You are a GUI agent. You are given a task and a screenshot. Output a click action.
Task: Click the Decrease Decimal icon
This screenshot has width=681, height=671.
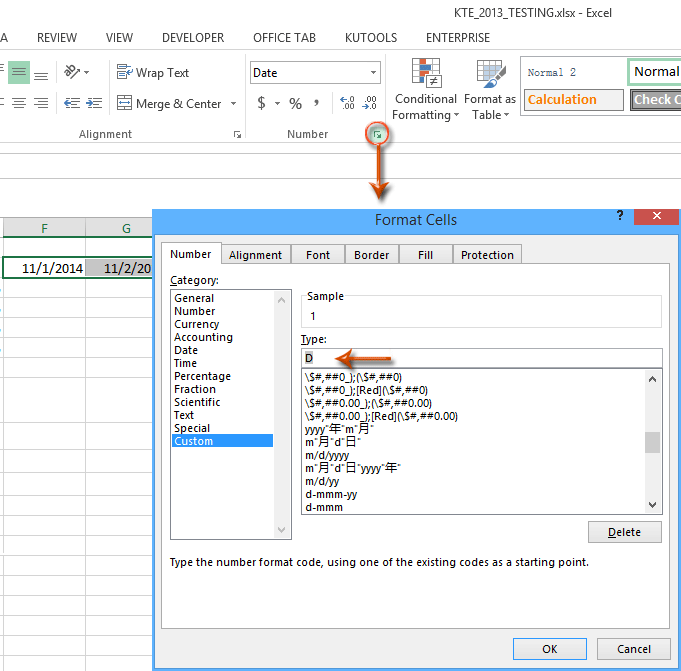pyautogui.click(x=370, y=103)
